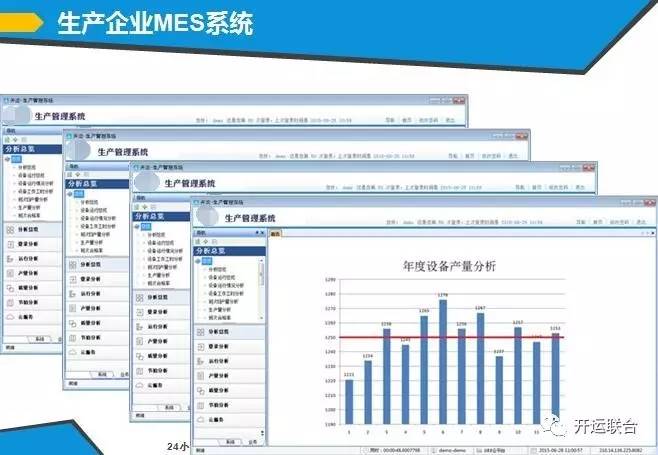The width and height of the screenshot is (658, 455).
Task: Click 云服务 cloud icon in front window
Action: (x=201, y=421)
